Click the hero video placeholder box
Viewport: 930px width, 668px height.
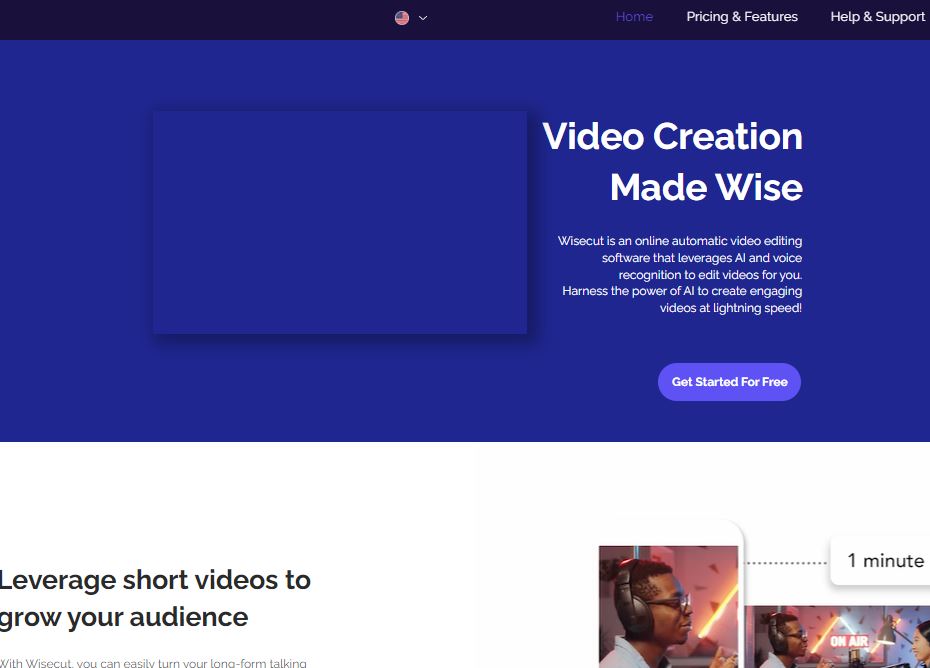(x=340, y=222)
